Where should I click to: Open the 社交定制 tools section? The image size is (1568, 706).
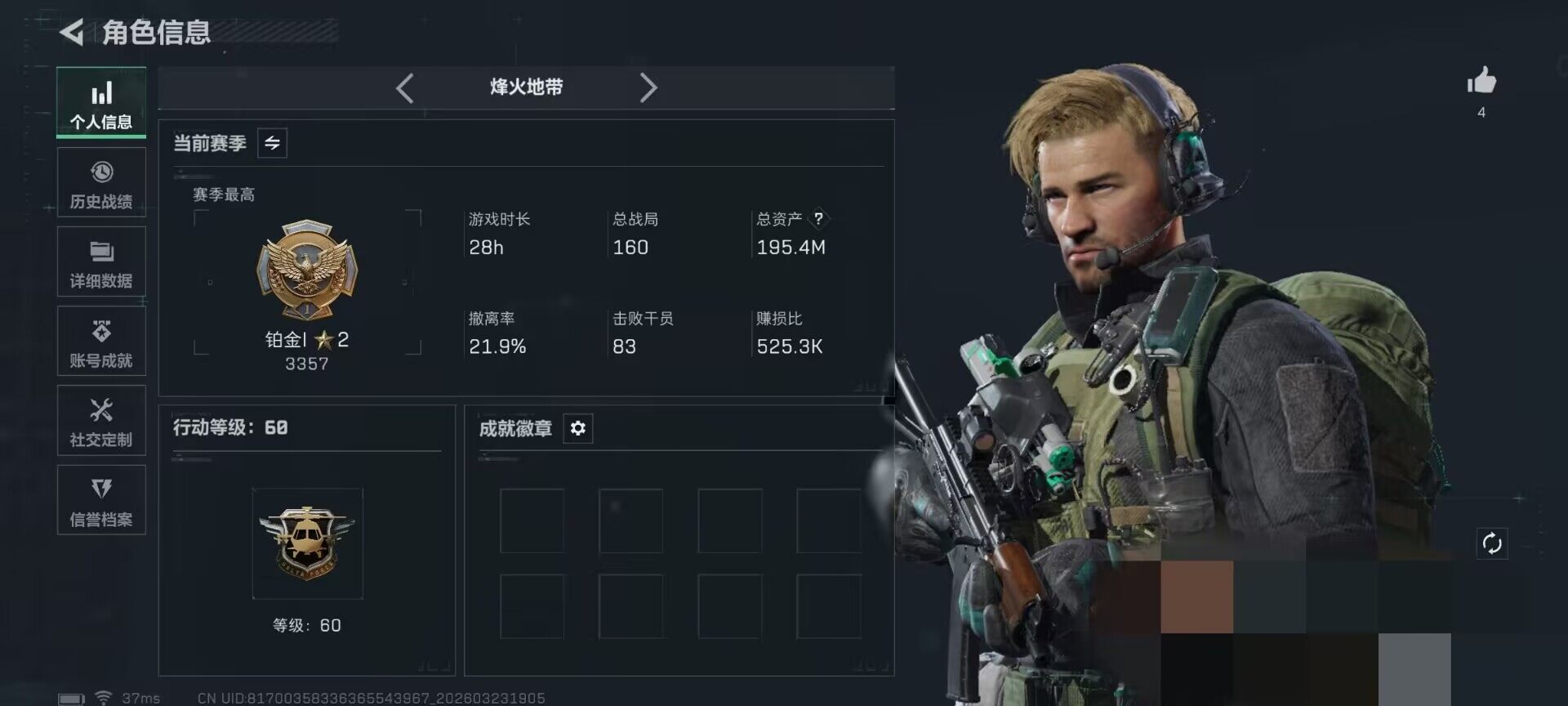pos(101,421)
